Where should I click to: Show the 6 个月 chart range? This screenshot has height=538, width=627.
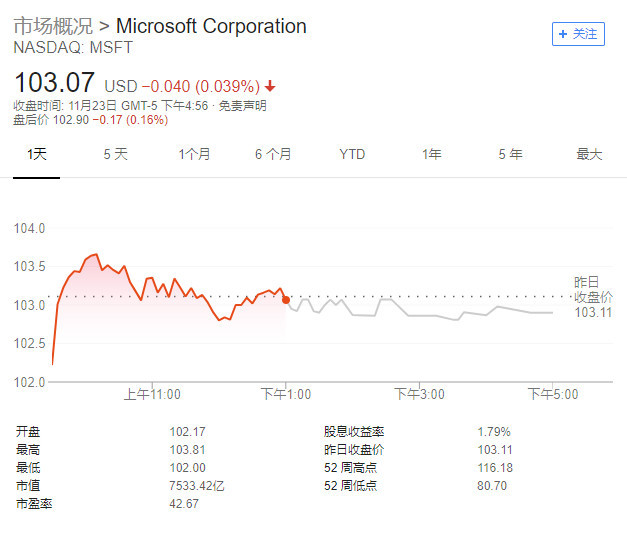click(x=273, y=154)
